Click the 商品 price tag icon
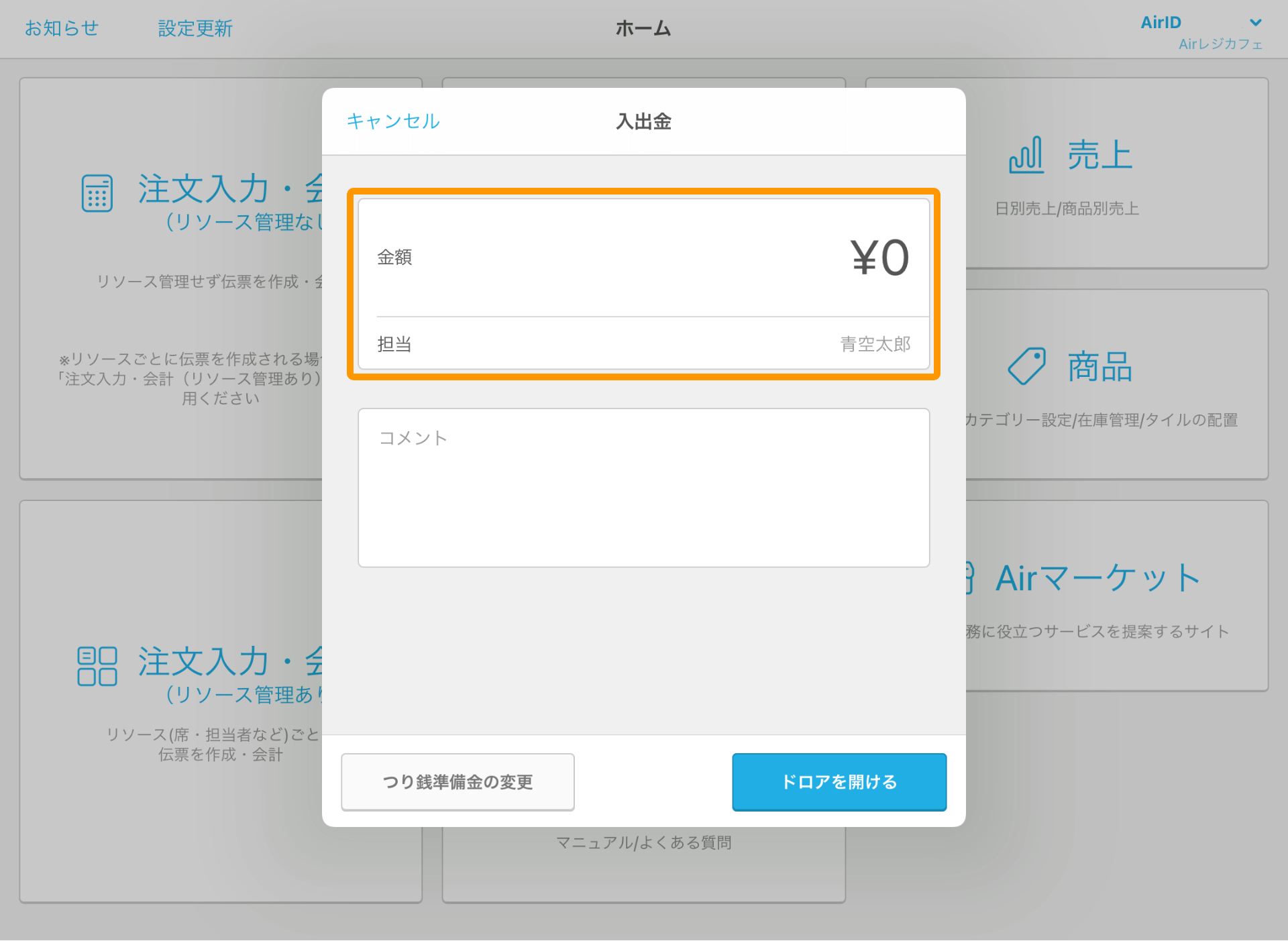The width and height of the screenshot is (1288, 941). coord(1027,366)
